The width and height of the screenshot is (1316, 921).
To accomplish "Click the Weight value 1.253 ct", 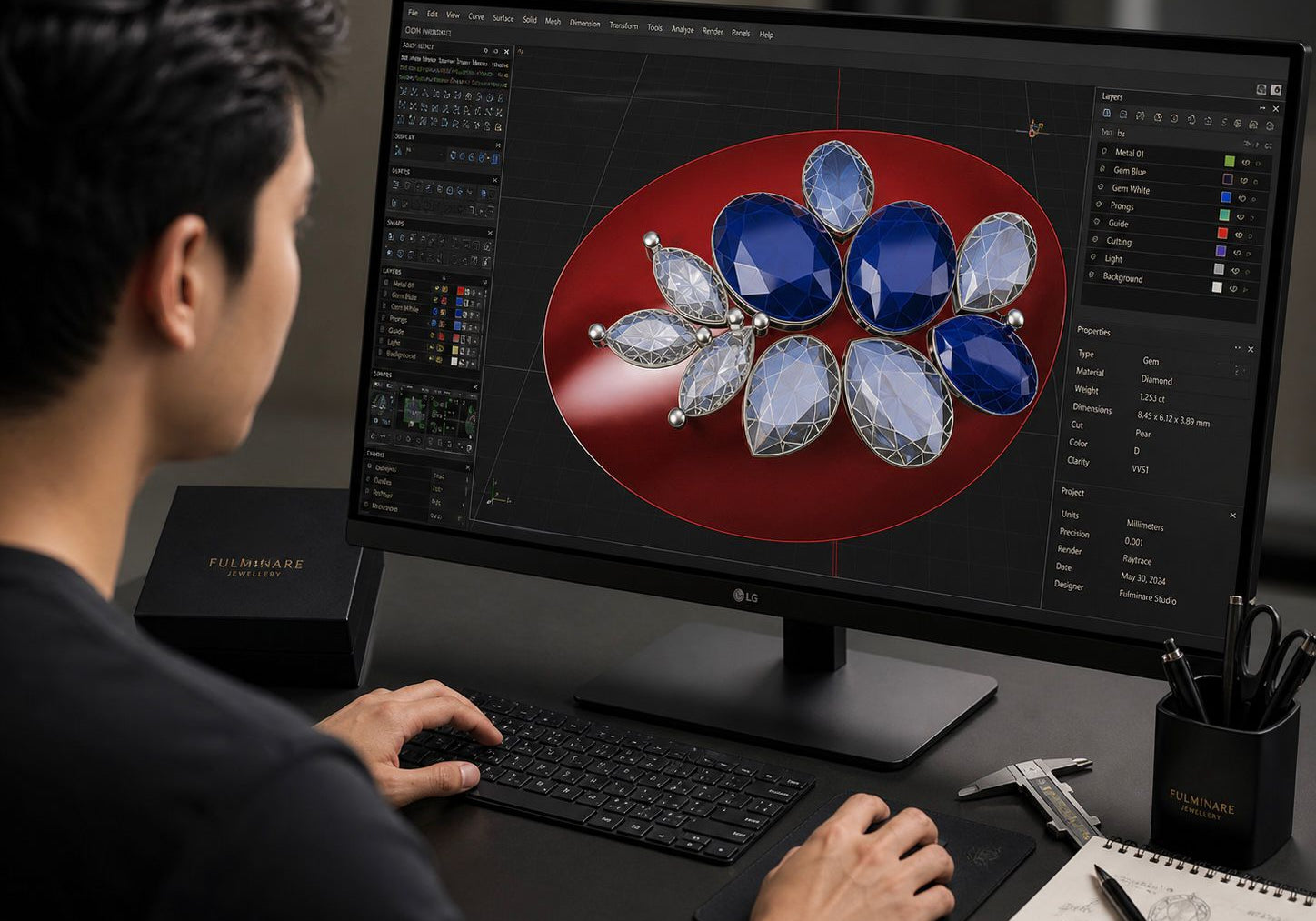I will [x=1151, y=398].
